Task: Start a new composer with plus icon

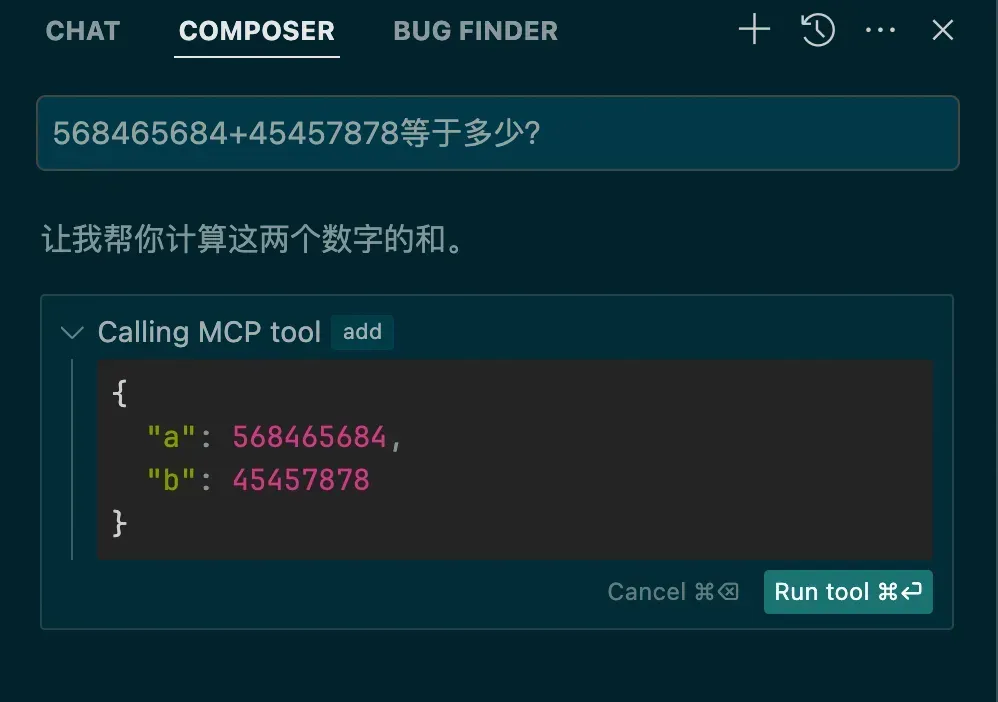Action: 754,30
